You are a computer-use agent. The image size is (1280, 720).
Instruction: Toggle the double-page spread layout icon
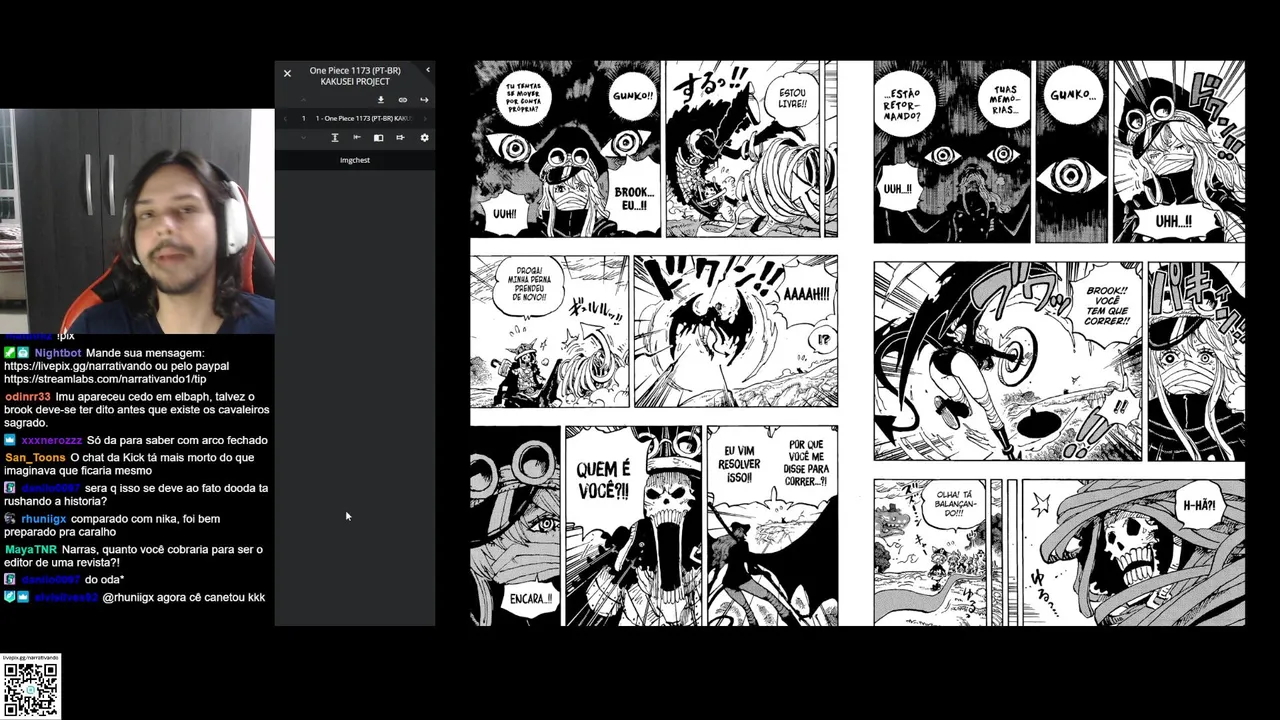(379, 138)
